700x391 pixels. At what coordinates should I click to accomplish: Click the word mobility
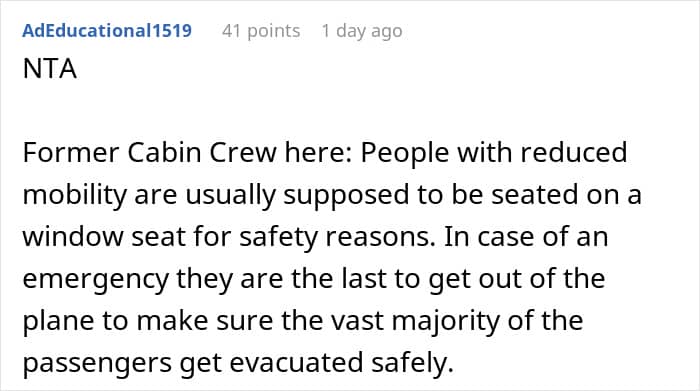pos(75,196)
